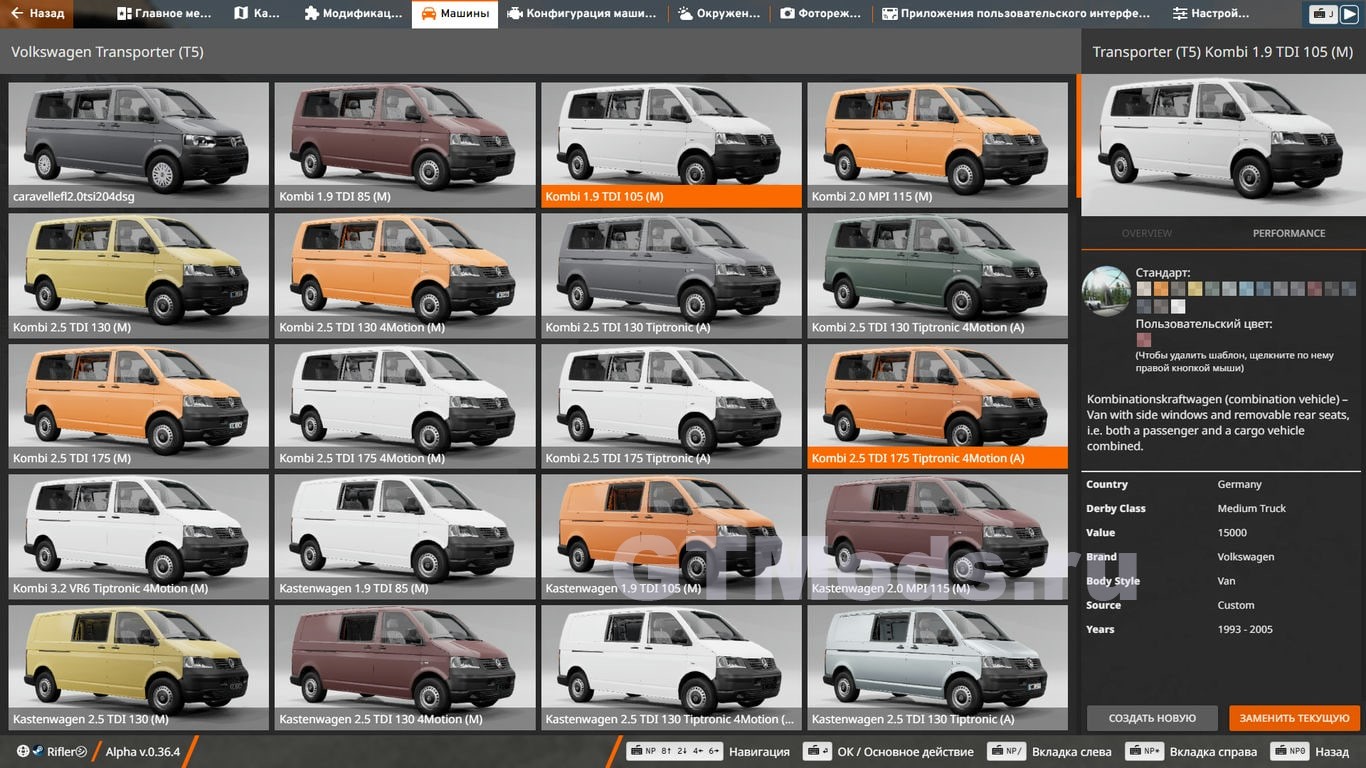
Task: Select Kastenwagen 1.9 TDI 105 (M)
Action: coord(671,537)
